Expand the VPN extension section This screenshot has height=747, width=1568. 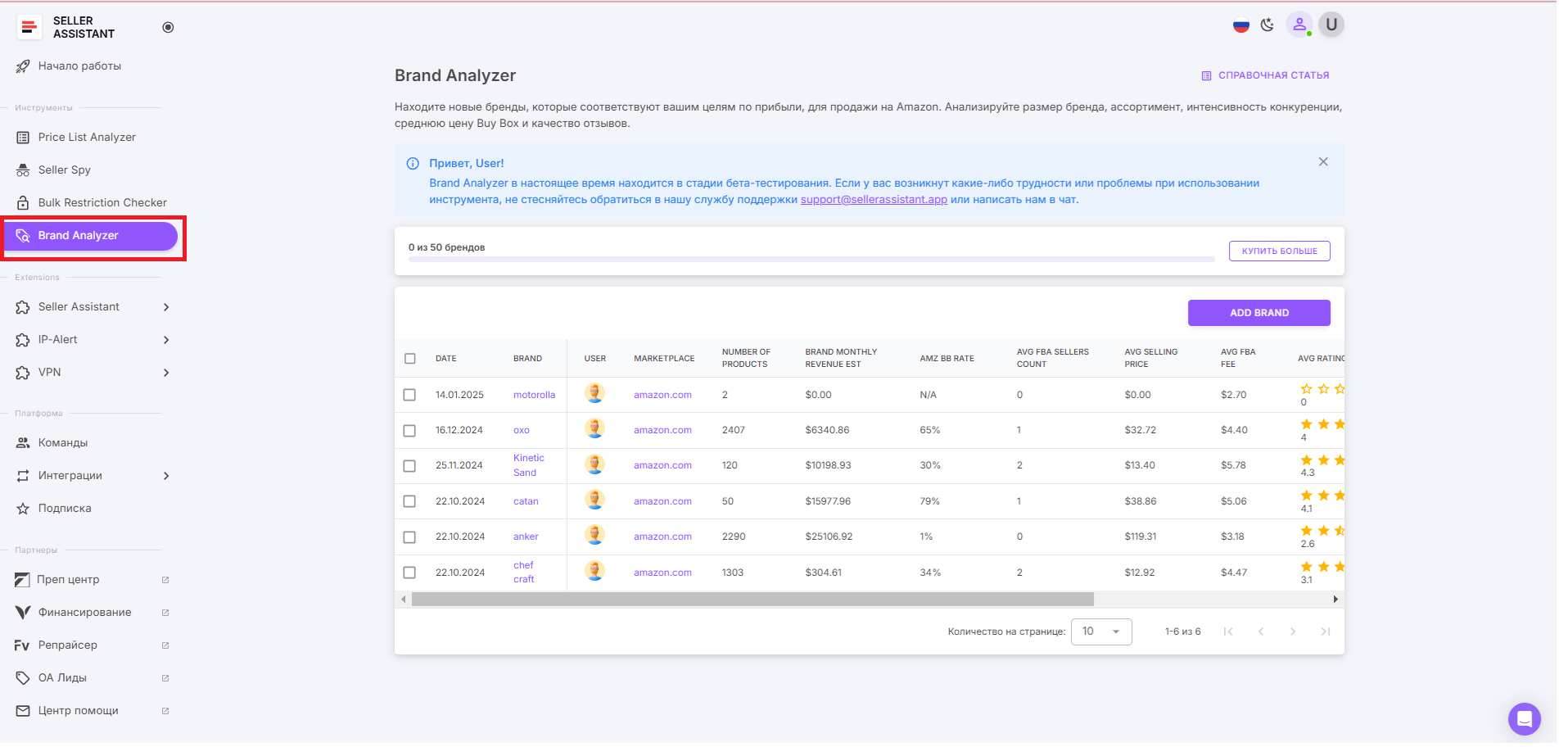tap(51, 372)
